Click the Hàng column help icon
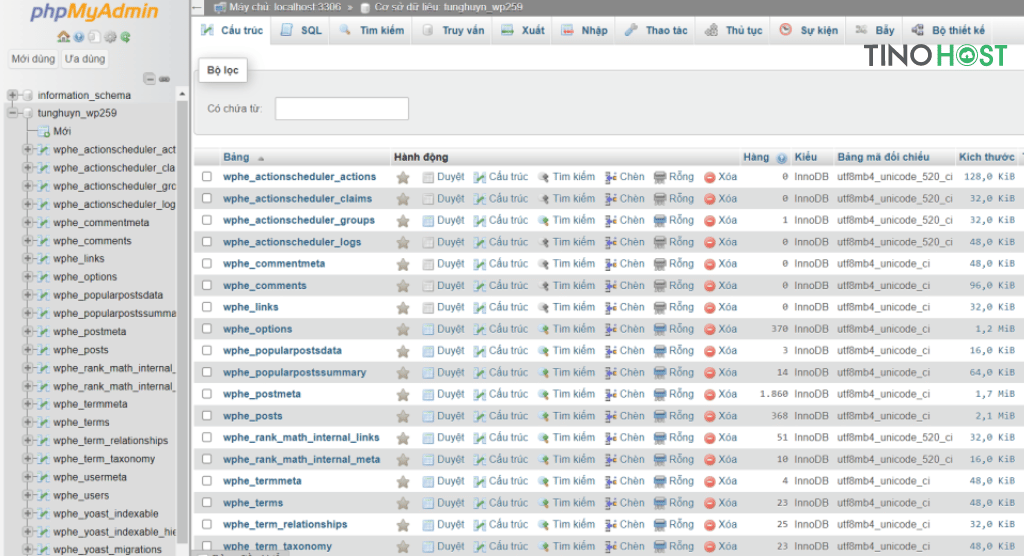 [782, 157]
